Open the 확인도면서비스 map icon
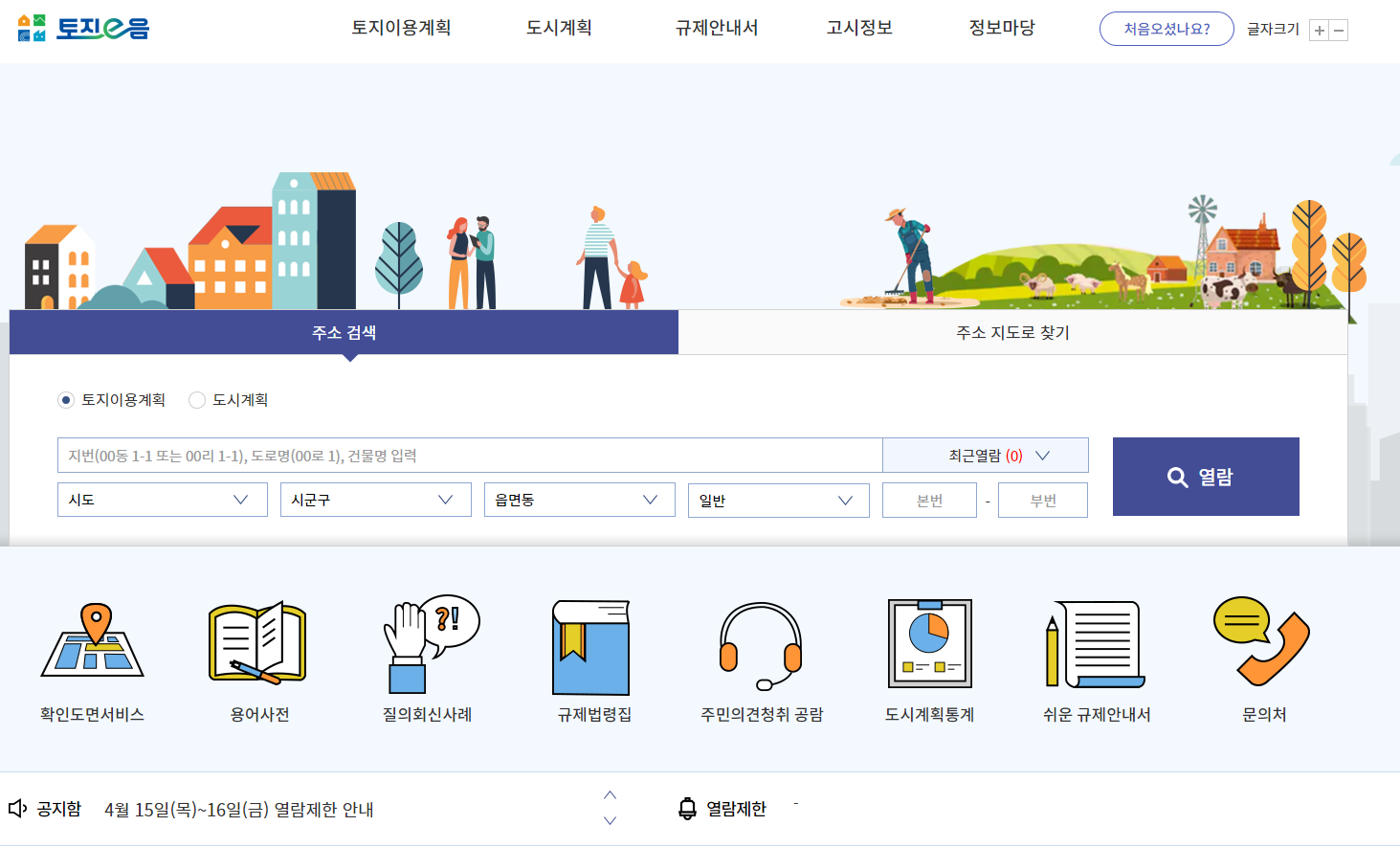This screenshot has height=848, width=1400. point(92,640)
